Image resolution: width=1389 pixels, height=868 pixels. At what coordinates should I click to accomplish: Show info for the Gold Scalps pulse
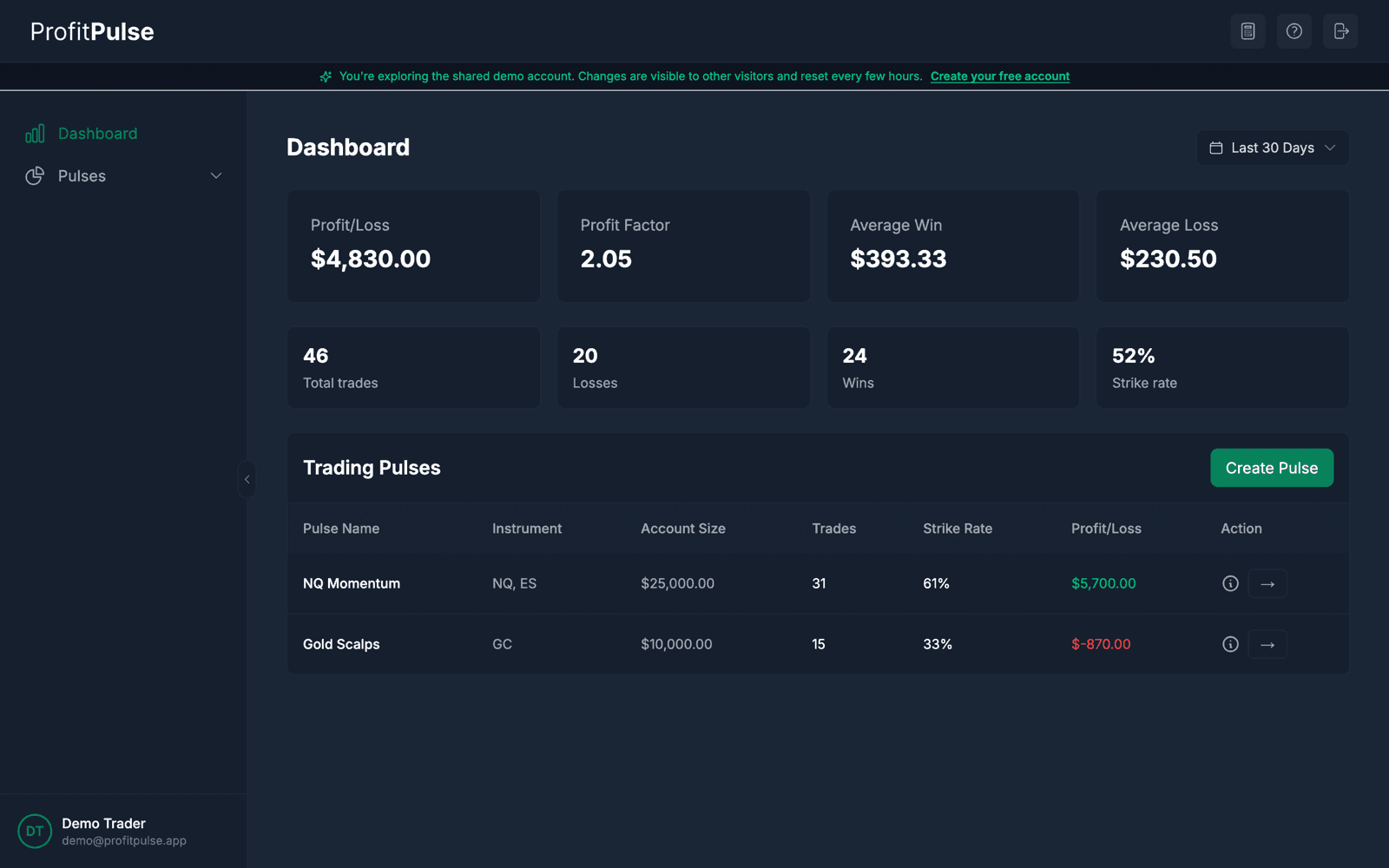click(1230, 644)
